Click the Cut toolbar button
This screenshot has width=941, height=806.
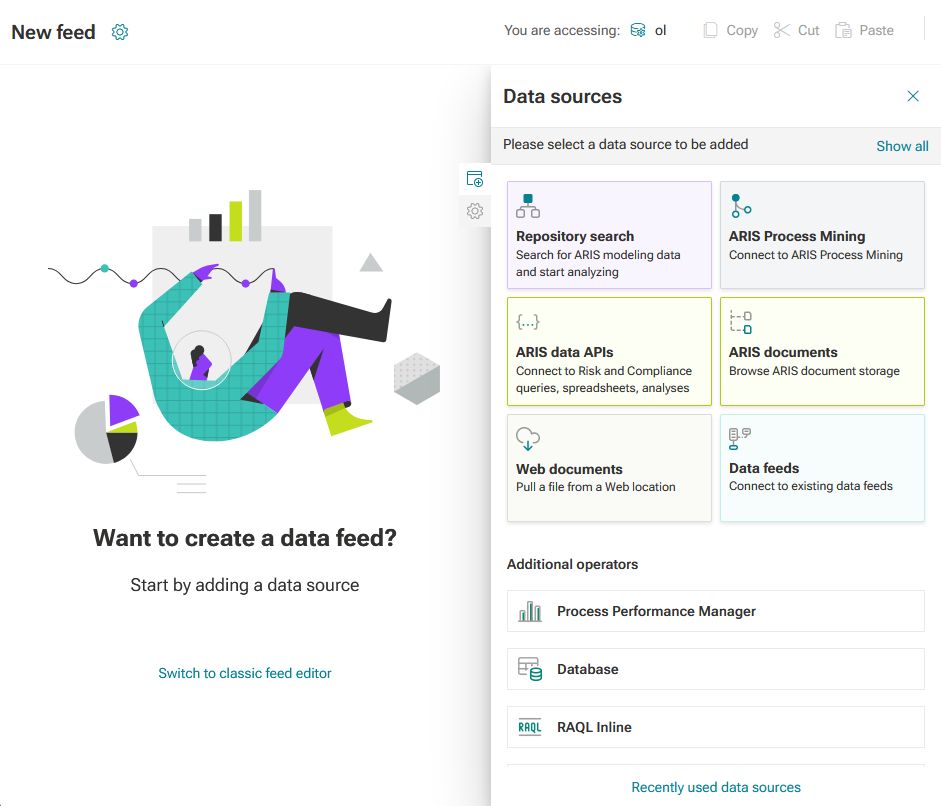tap(796, 30)
